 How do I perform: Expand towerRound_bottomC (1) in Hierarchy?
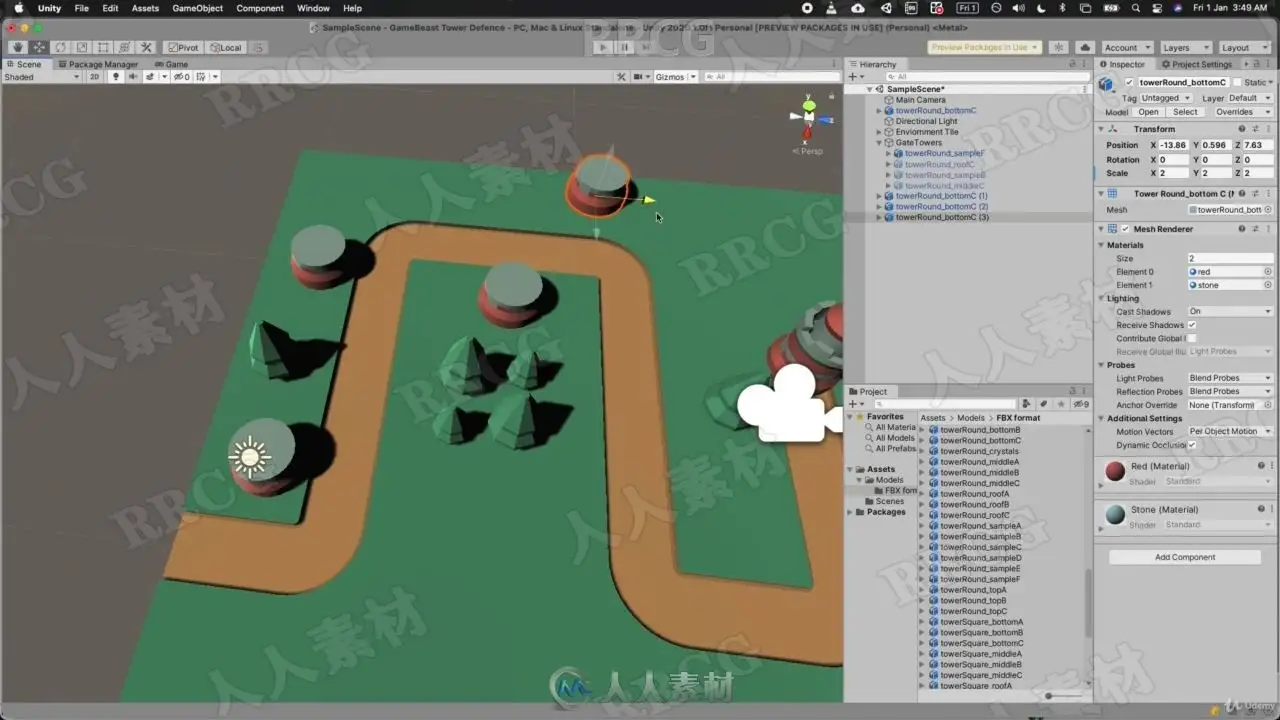(879, 196)
